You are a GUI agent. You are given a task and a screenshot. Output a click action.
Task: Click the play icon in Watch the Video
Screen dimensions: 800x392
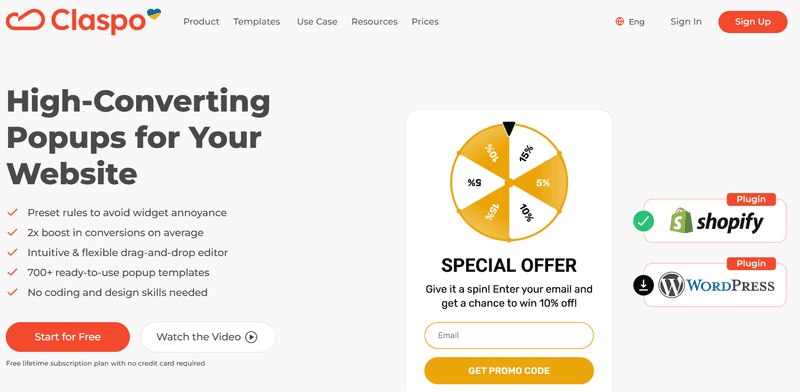point(251,337)
